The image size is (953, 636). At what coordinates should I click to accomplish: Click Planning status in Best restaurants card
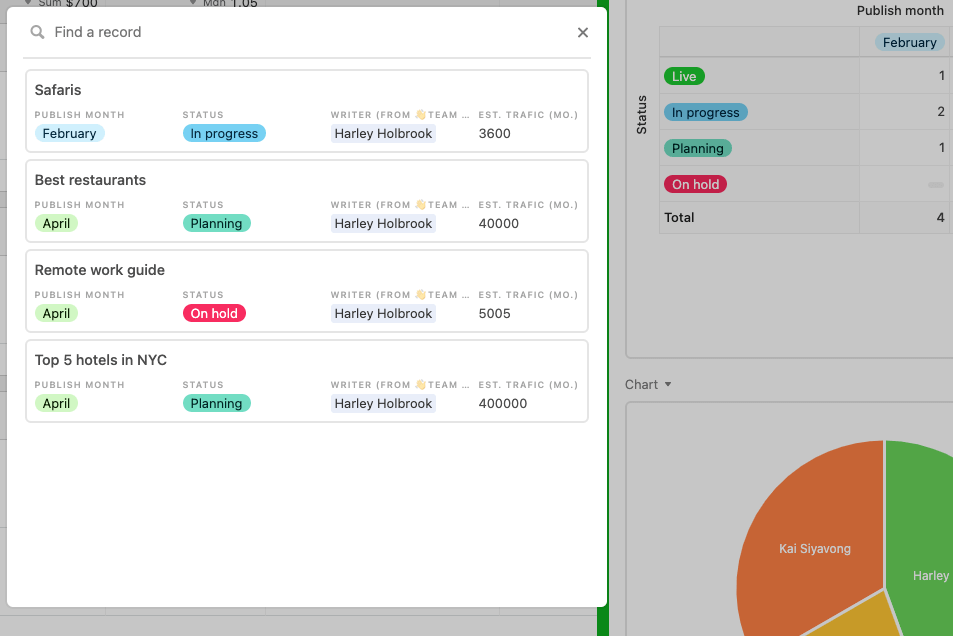point(216,223)
